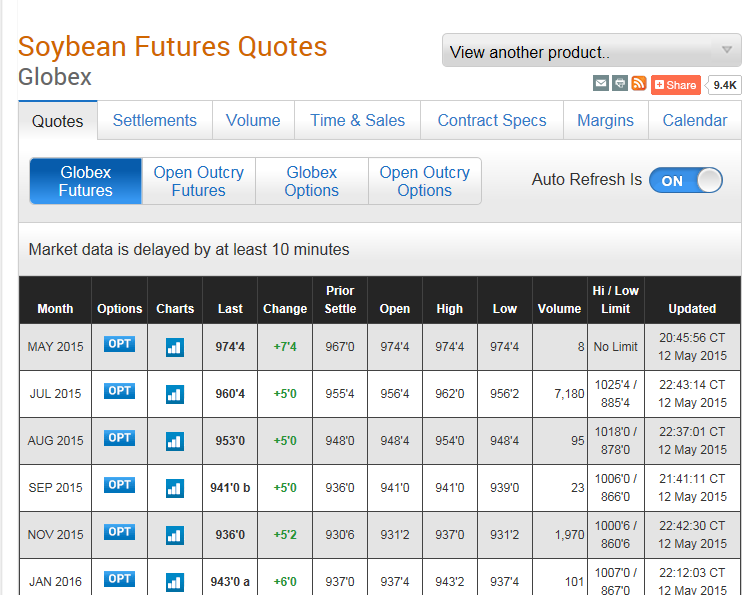Viewport: 748px width, 595px height.
Task: Select the Globex Options view
Action: pos(311,181)
